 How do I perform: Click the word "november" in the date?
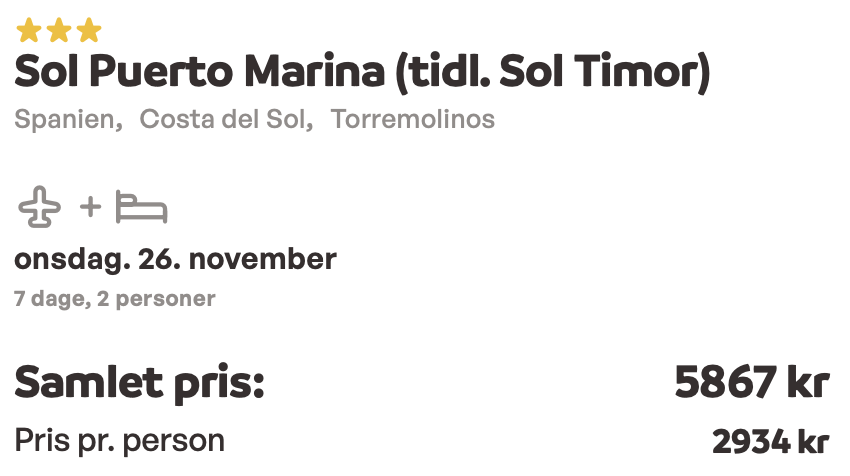262,260
